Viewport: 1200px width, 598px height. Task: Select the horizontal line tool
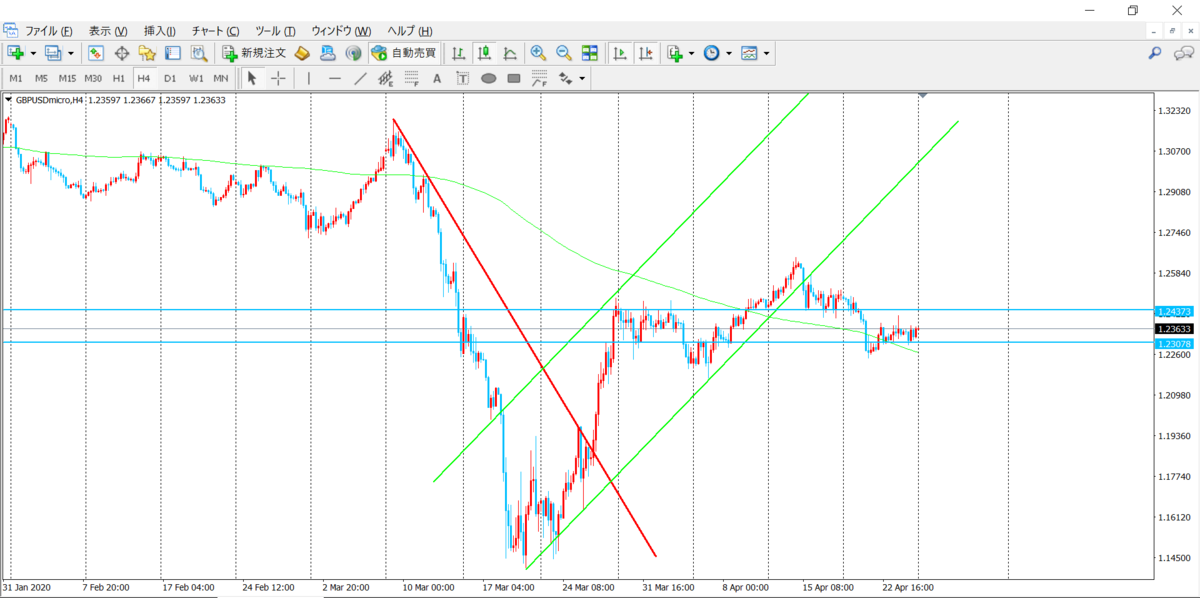335,78
